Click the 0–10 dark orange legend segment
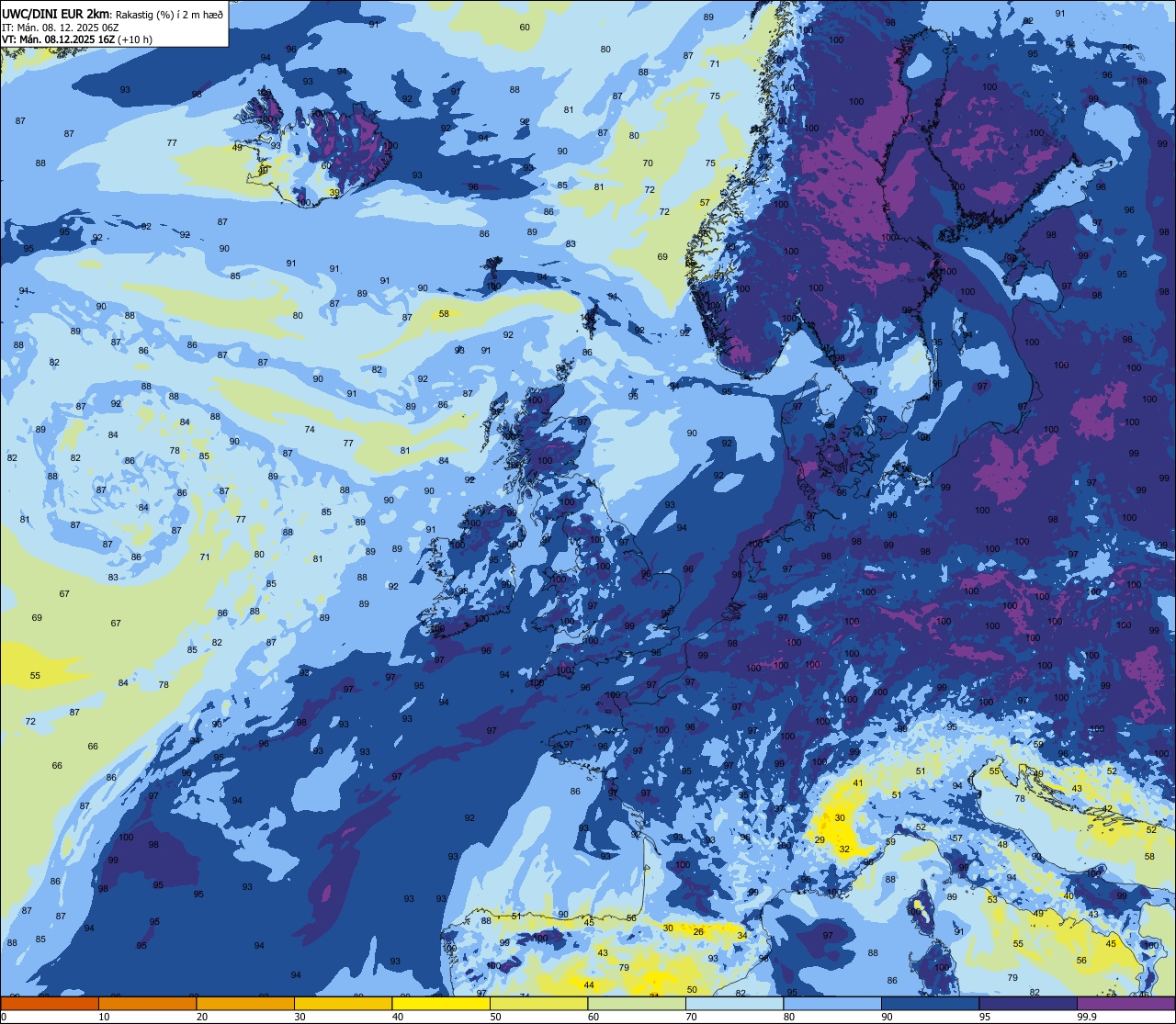The width and height of the screenshot is (1176, 1024). [49, 1003]
